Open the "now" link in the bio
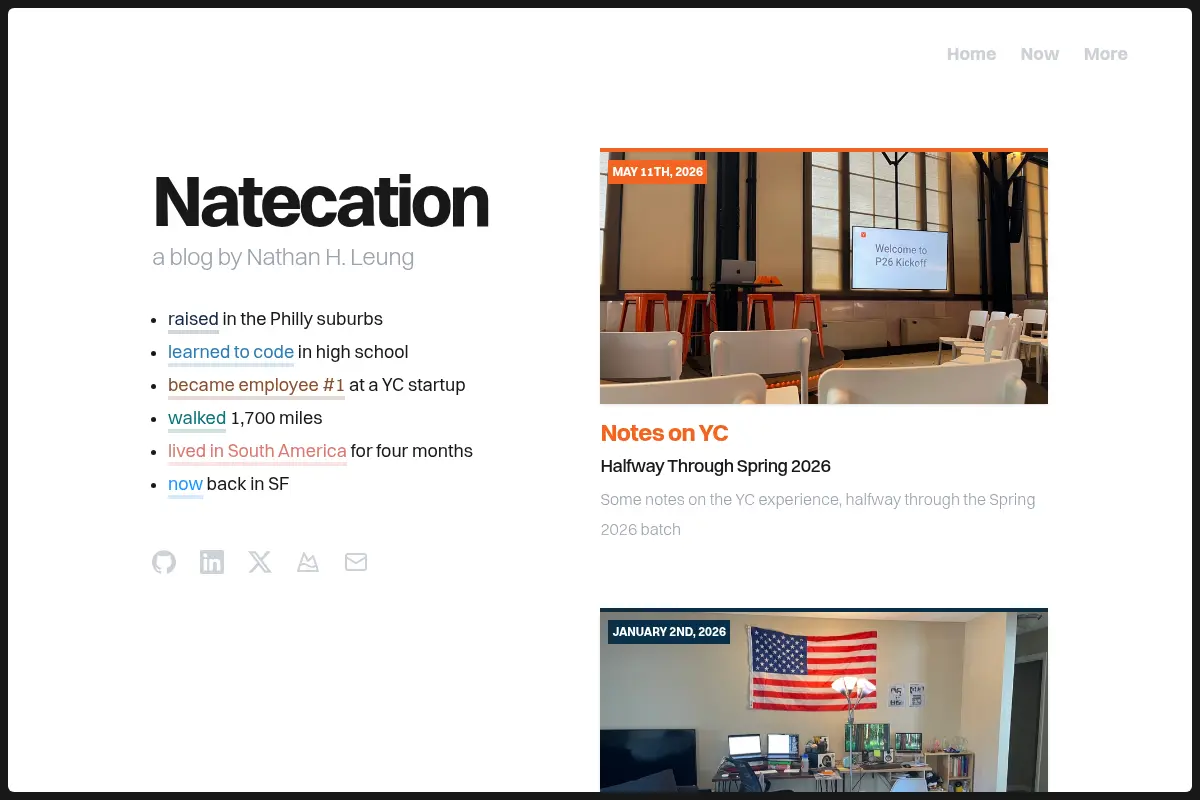1200x800 pixels. [185, 484]
